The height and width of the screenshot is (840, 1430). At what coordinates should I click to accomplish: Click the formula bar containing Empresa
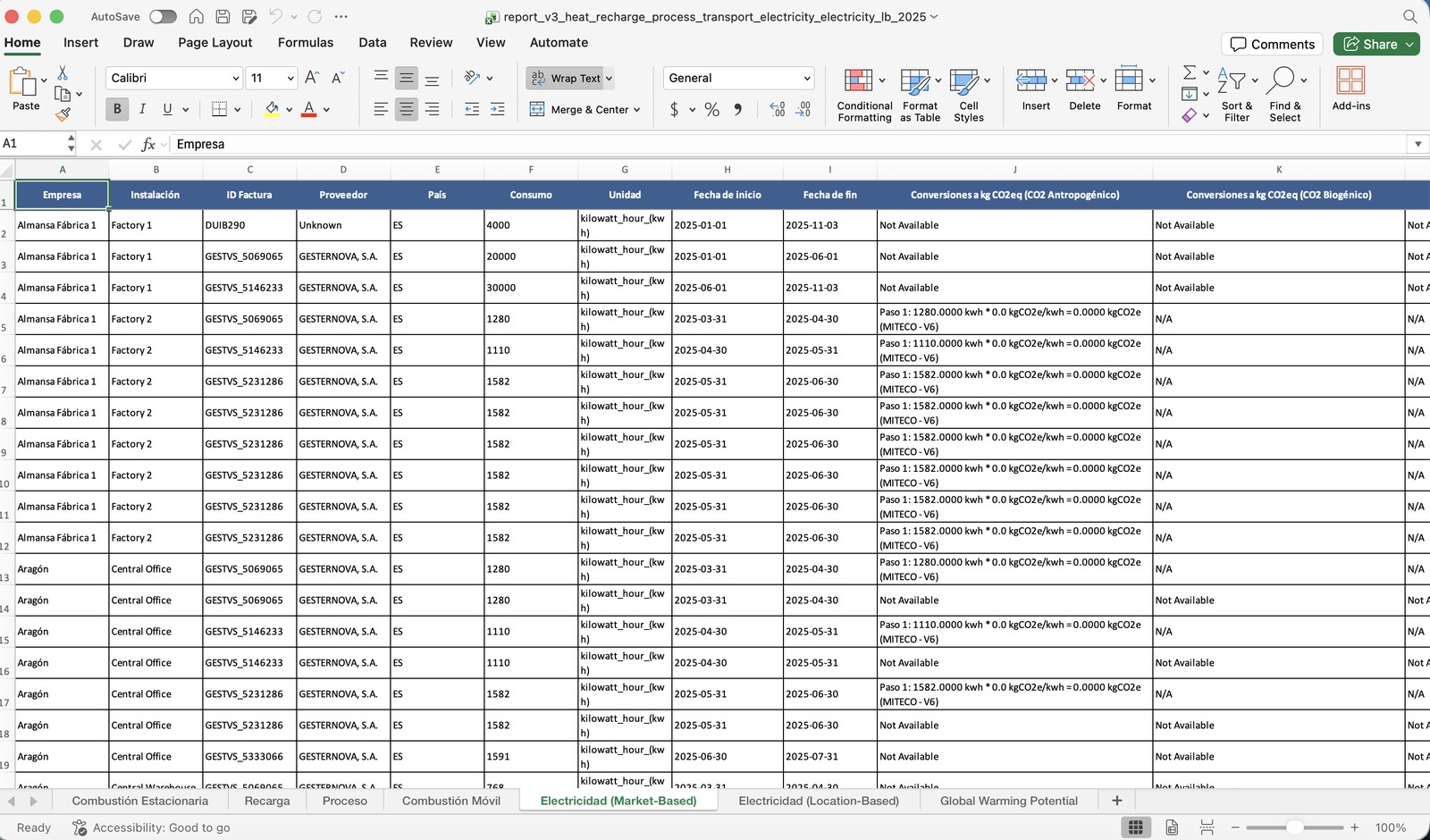[786, 144]
